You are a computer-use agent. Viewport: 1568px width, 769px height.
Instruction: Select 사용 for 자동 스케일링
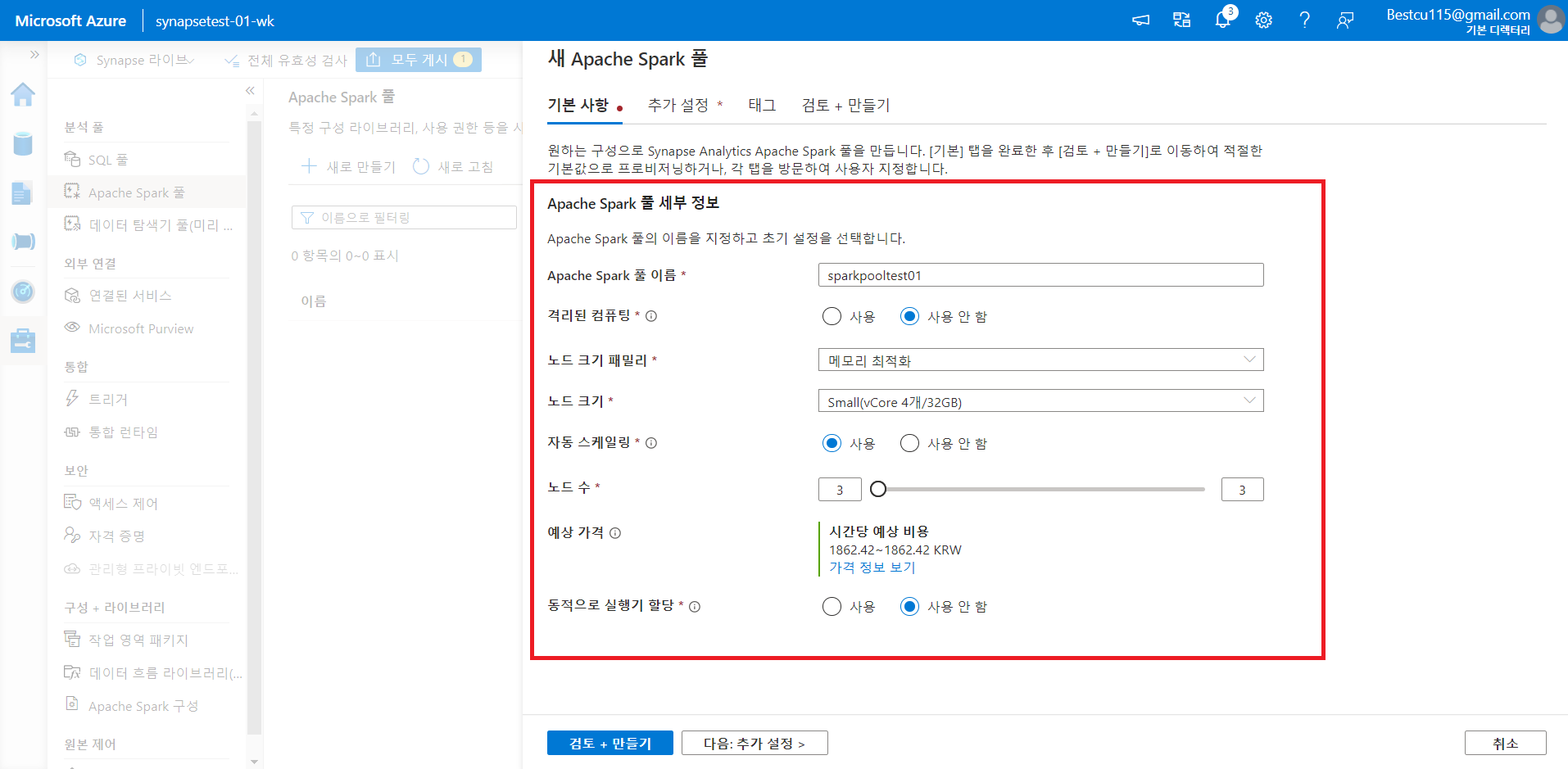(x=832, y=443)
